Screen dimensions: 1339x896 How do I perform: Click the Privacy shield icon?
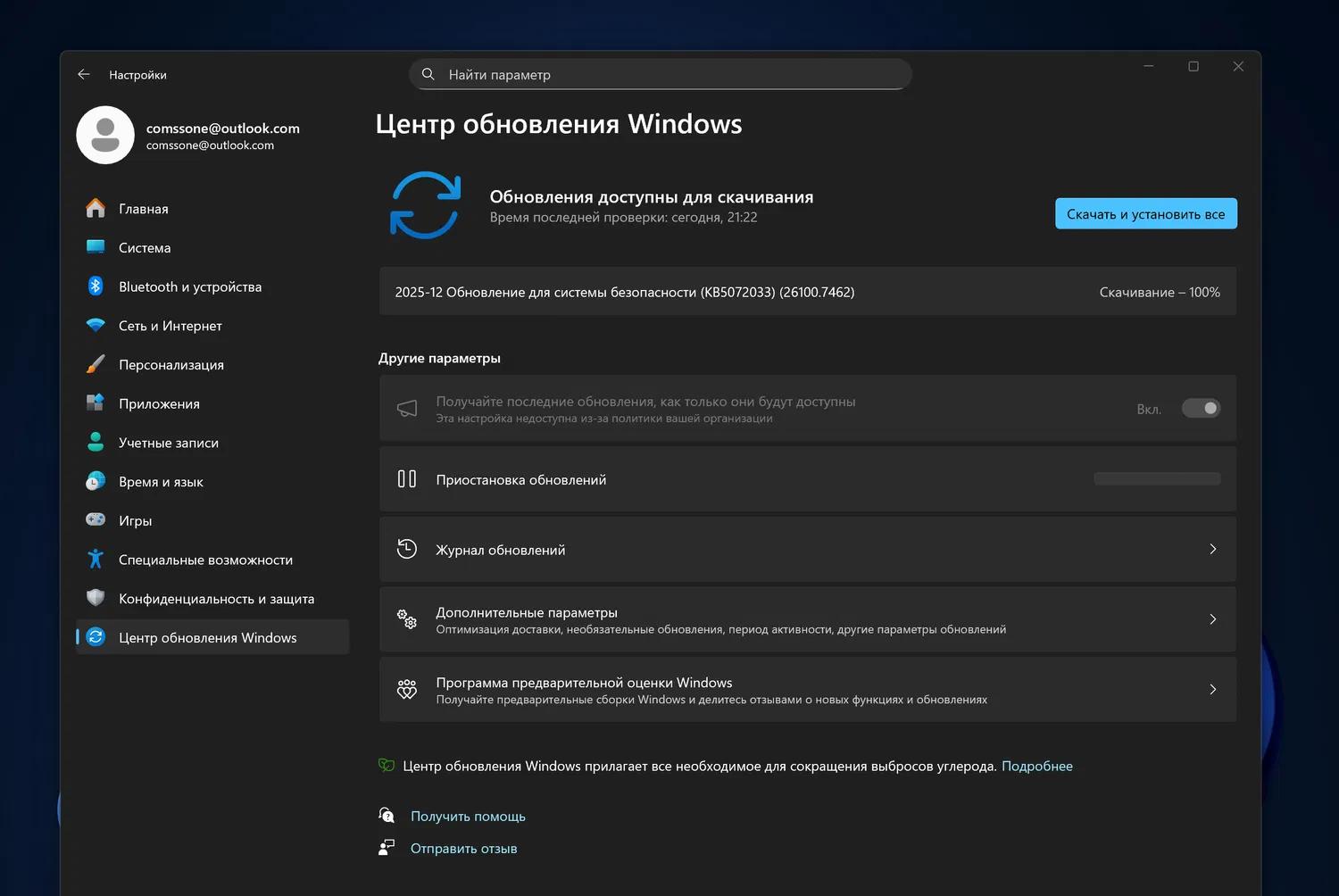96,598
